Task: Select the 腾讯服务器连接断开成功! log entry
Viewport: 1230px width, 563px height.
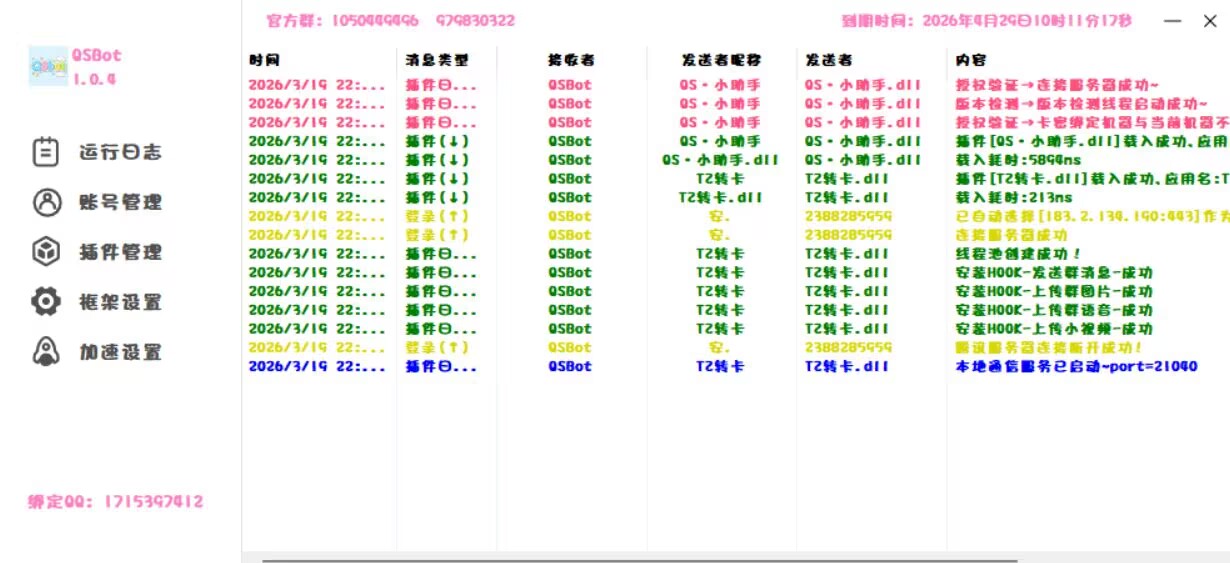Action: point(736,347)
